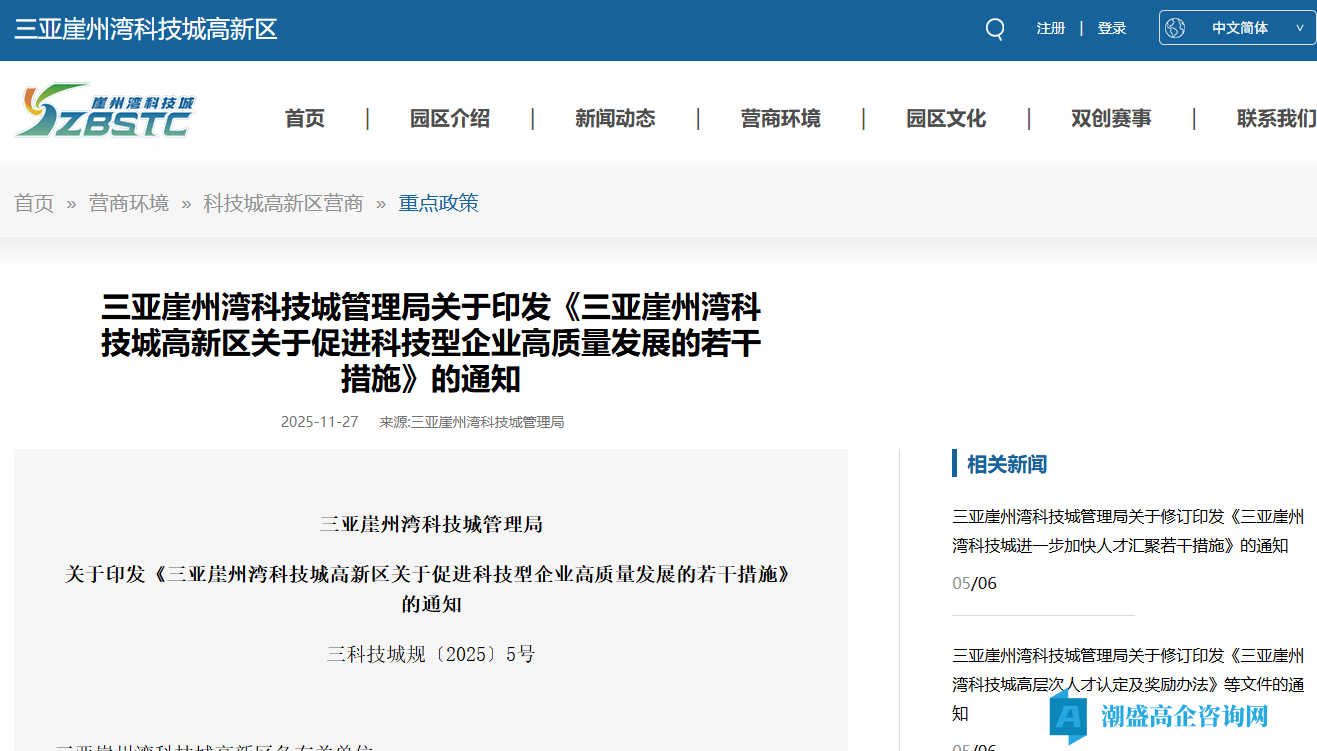The height and width of the screenshot is (751, 1317).
Task: Select 园区文化 from the navigation
Action: [945, 118]
